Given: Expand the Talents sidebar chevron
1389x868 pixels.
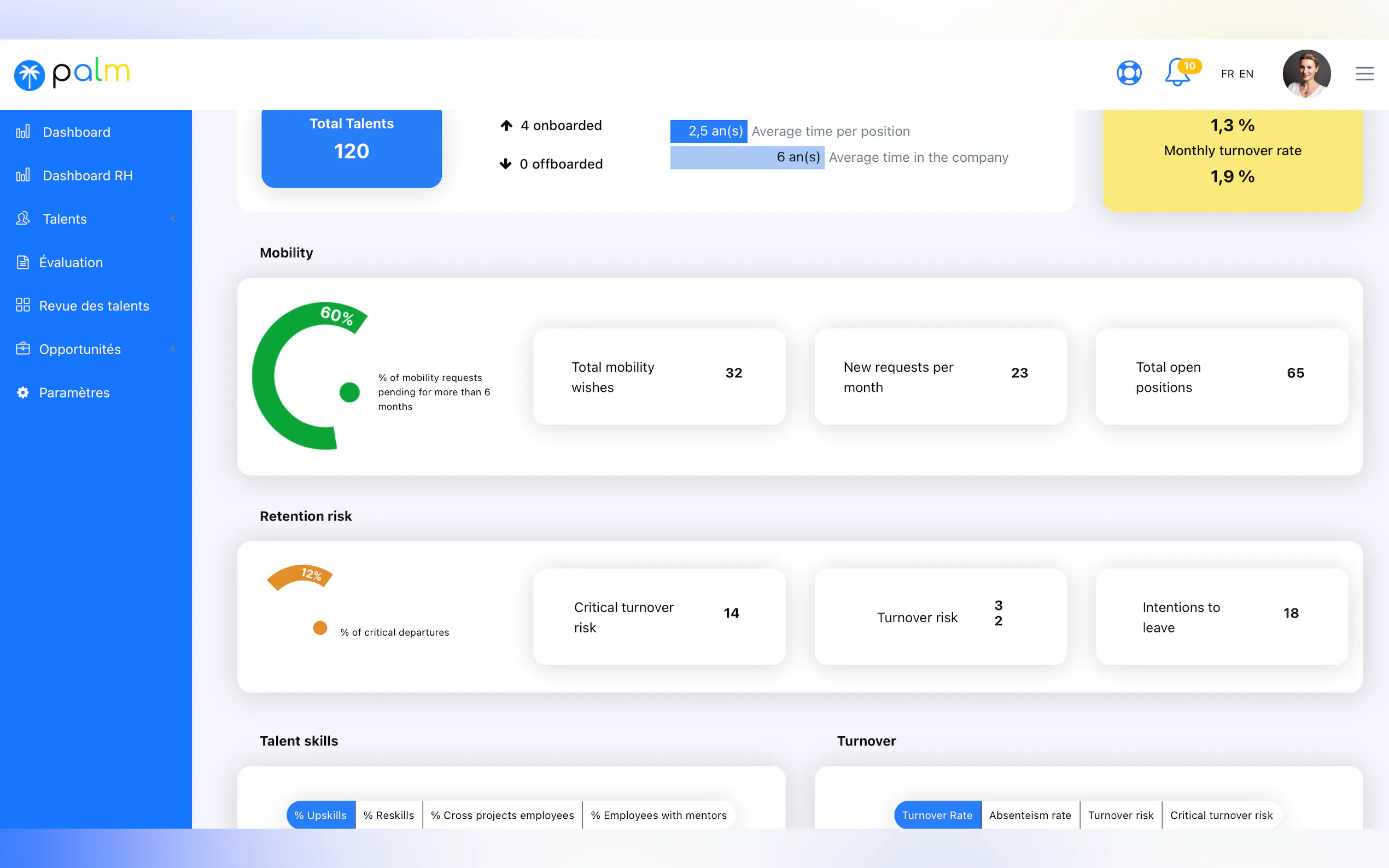Looking at the screenshot, I should pyautogui.click(x=173, y=219).
